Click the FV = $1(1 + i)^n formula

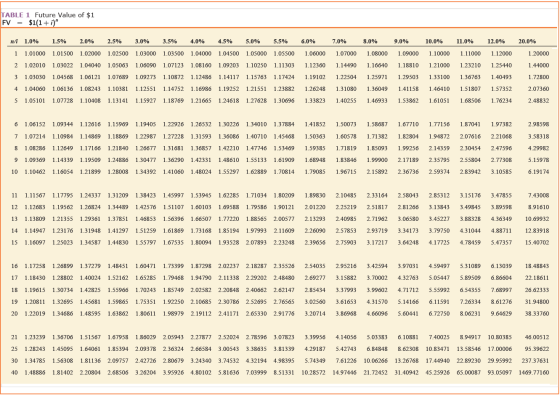tap(30, 23)
